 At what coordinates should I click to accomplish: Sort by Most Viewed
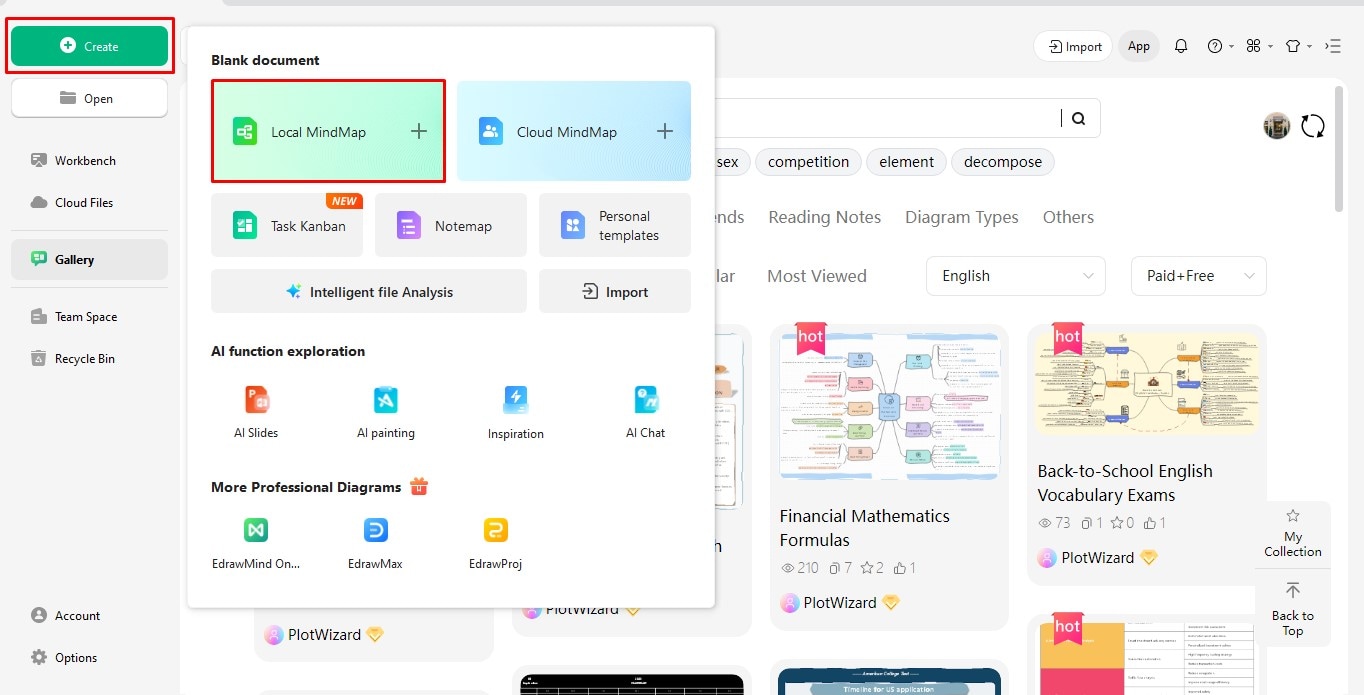coord(816,276)
